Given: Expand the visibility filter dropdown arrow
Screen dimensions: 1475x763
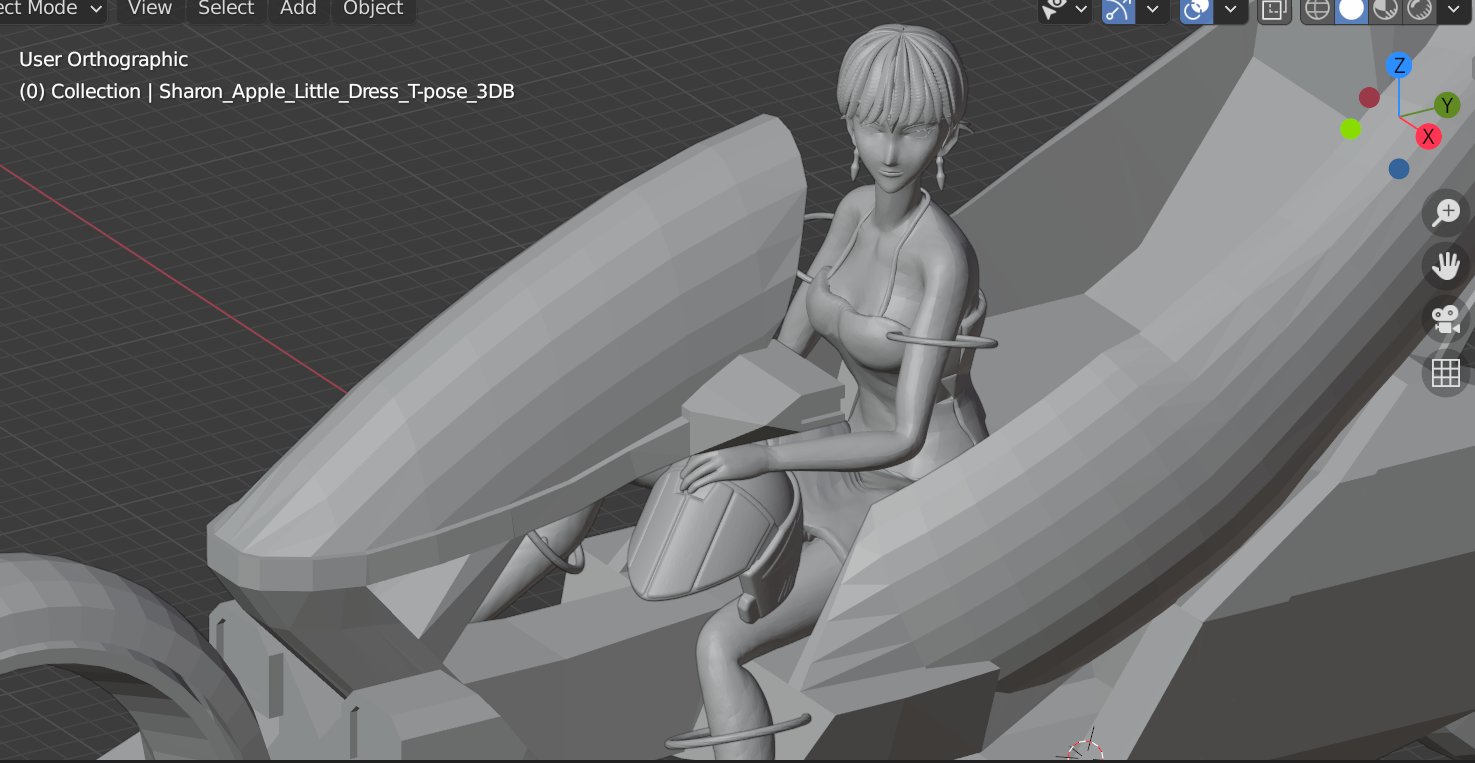Looking at the screenshot, I should pos(1081,9).
